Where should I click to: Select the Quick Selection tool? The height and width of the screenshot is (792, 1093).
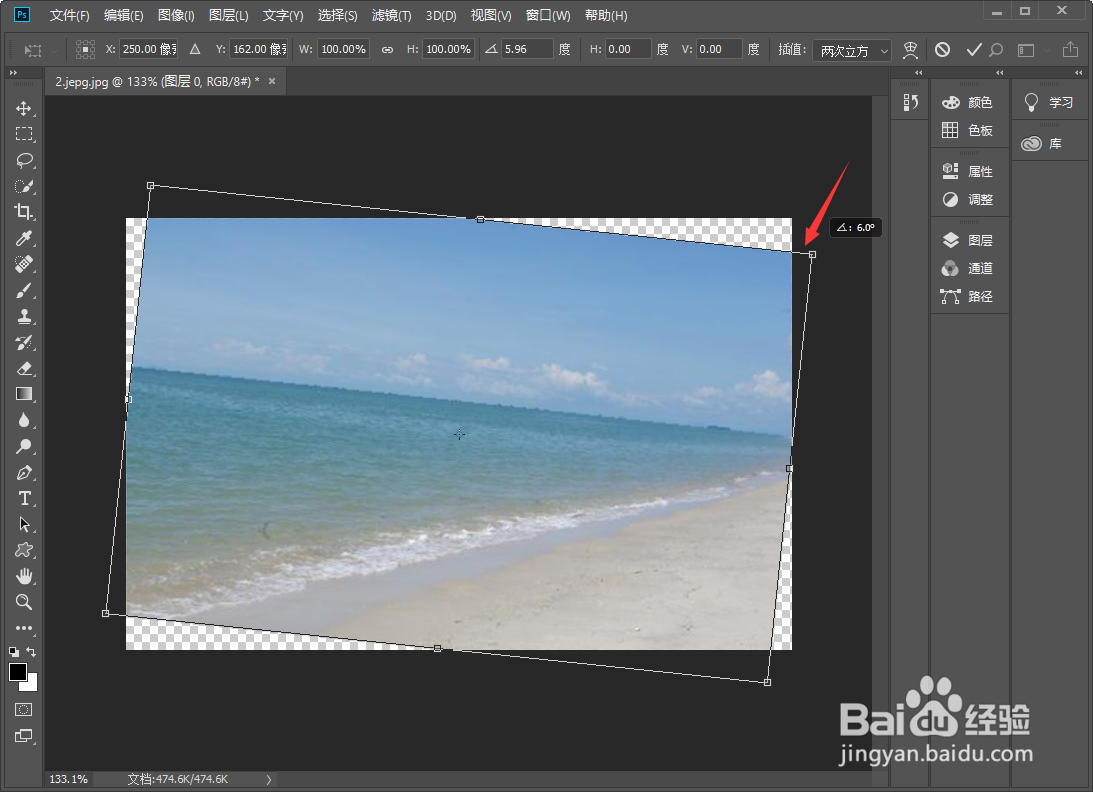click(x=24, y=186)
